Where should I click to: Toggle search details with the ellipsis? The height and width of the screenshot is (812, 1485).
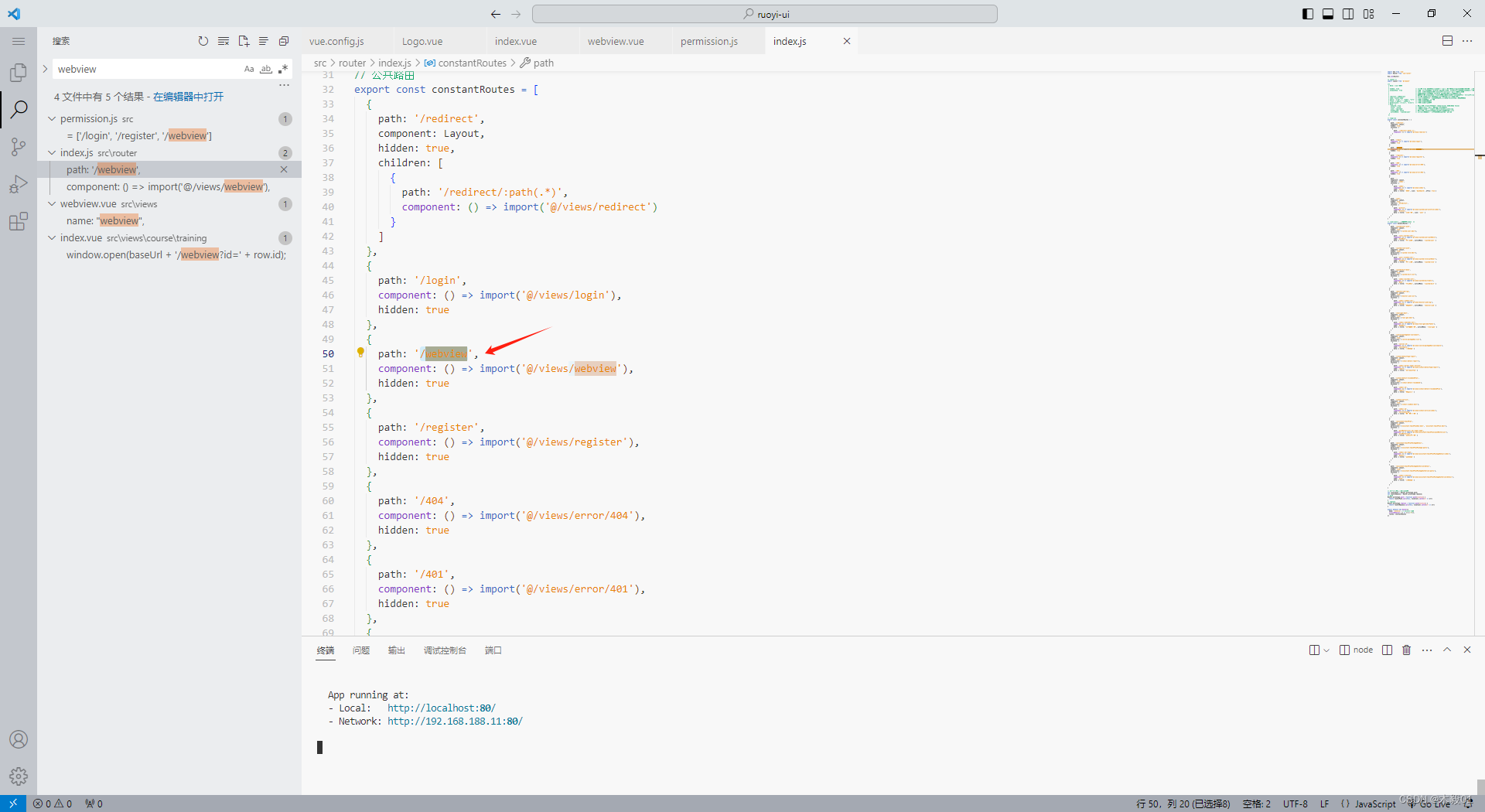pyautogui.click(x=284, y=85)
